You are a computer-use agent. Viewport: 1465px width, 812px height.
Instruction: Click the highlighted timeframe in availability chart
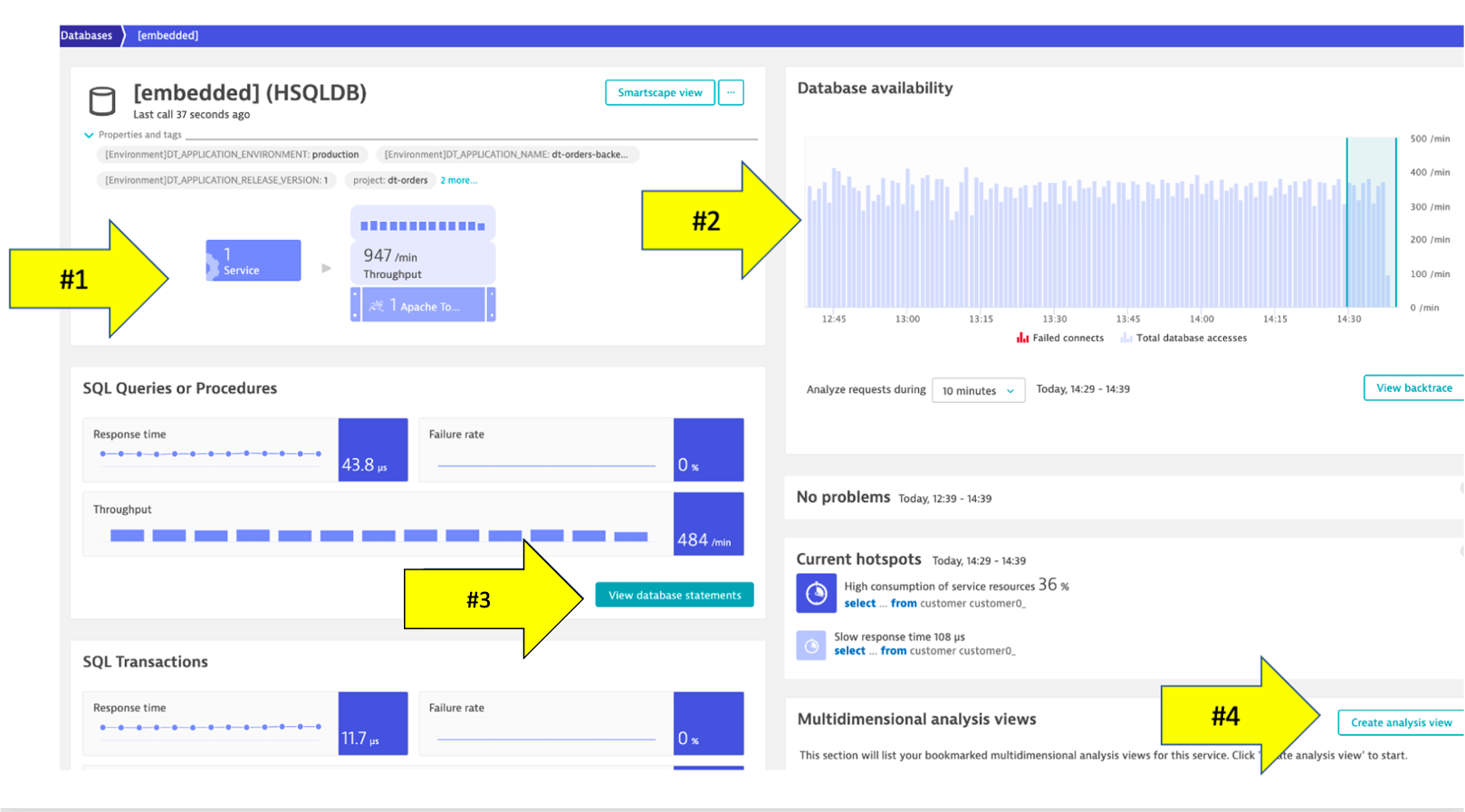[x=1371, y=223]
